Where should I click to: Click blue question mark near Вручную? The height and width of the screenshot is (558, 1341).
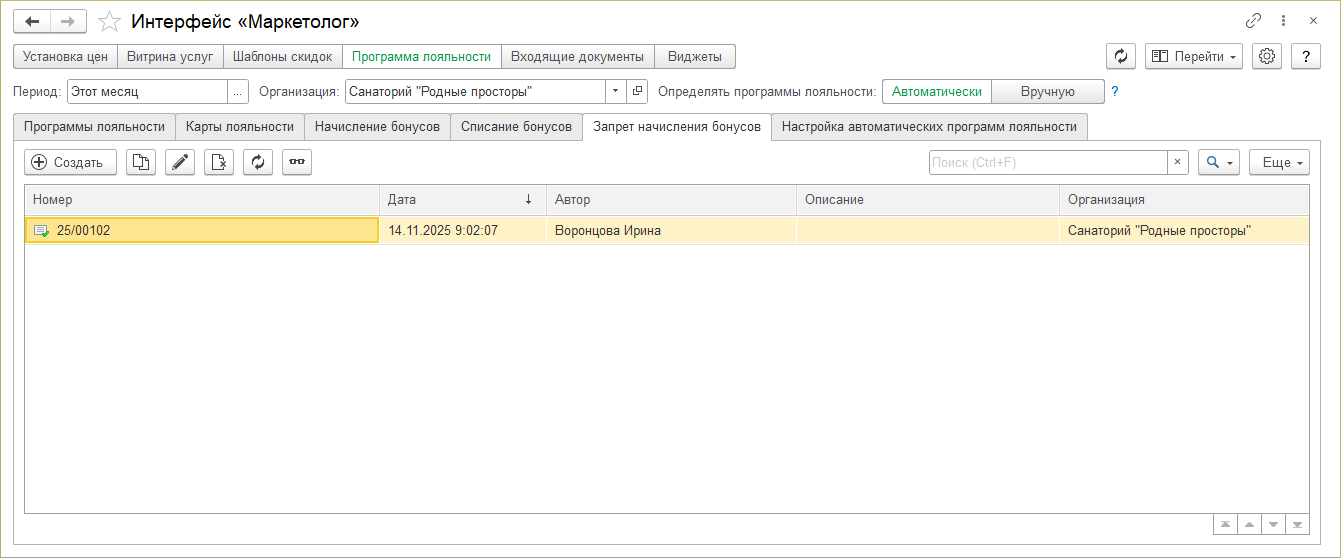point(1115,91)
